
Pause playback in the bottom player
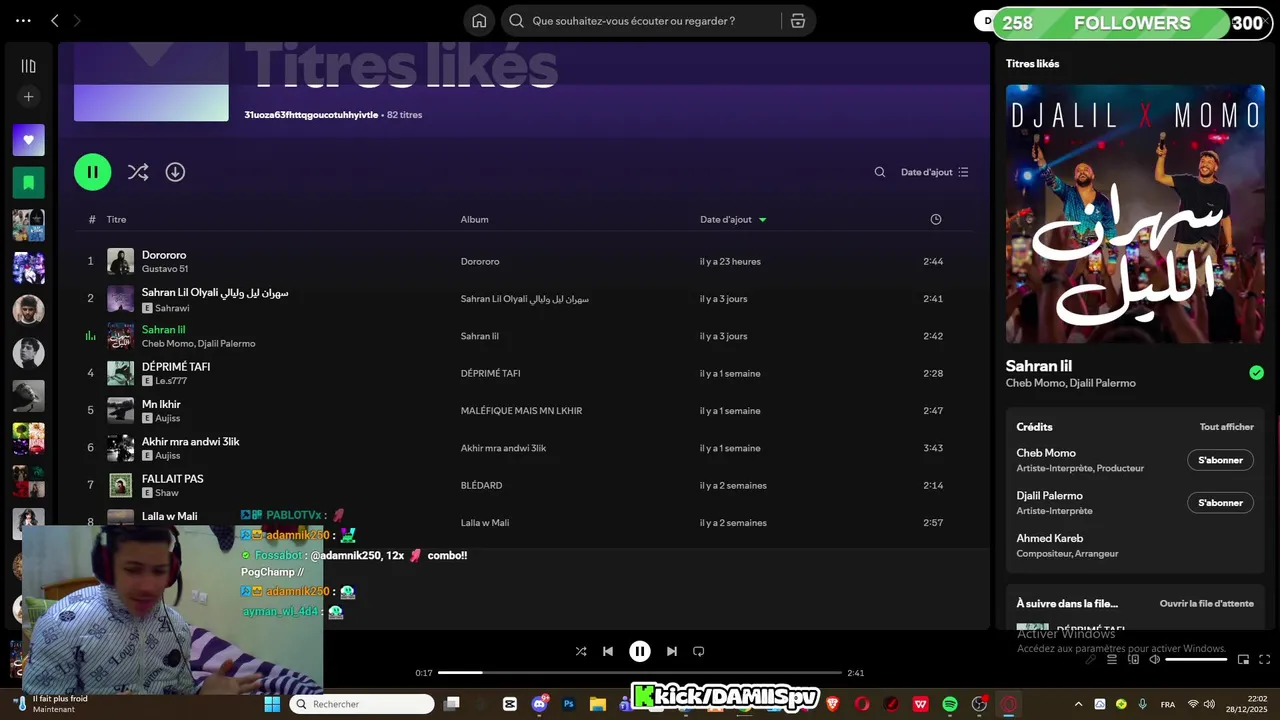pos(640,651)
